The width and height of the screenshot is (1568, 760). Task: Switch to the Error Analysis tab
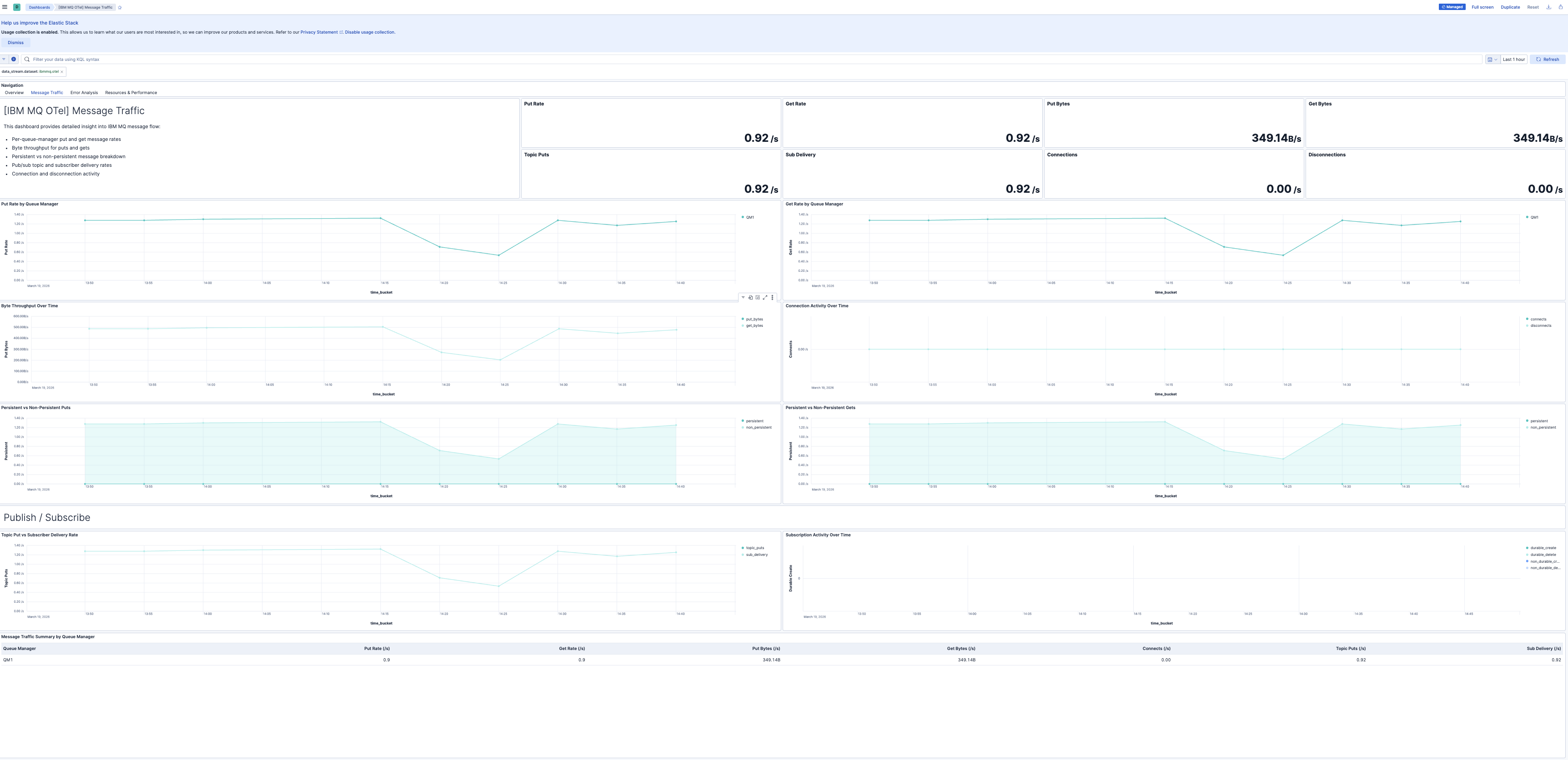[x=84, y=92]
